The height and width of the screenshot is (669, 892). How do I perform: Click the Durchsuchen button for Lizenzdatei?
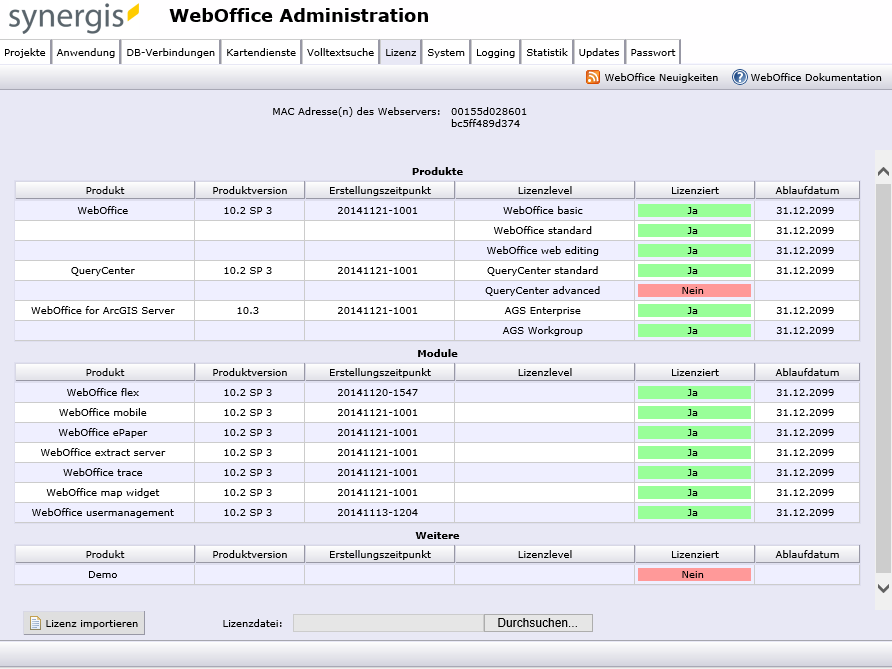tap(537, 622)
